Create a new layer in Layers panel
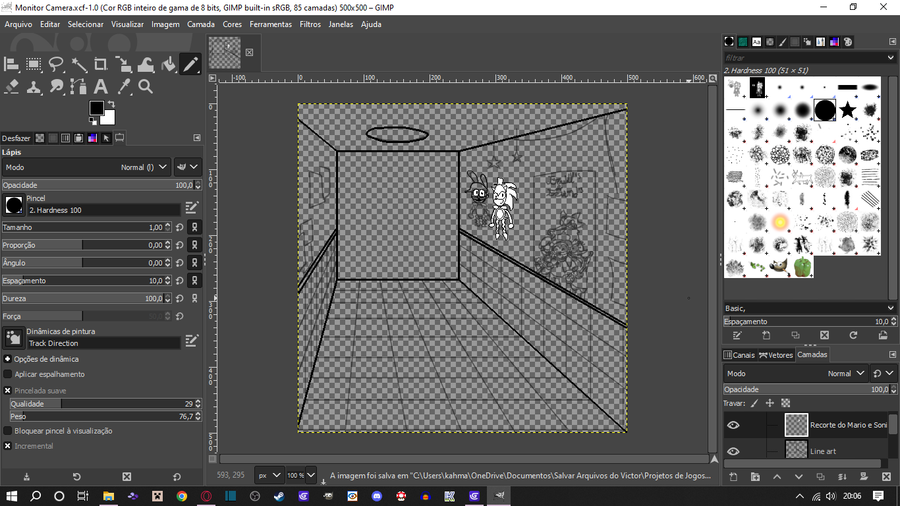Viewport: 900px width, 506px height. tap(734, 477)
